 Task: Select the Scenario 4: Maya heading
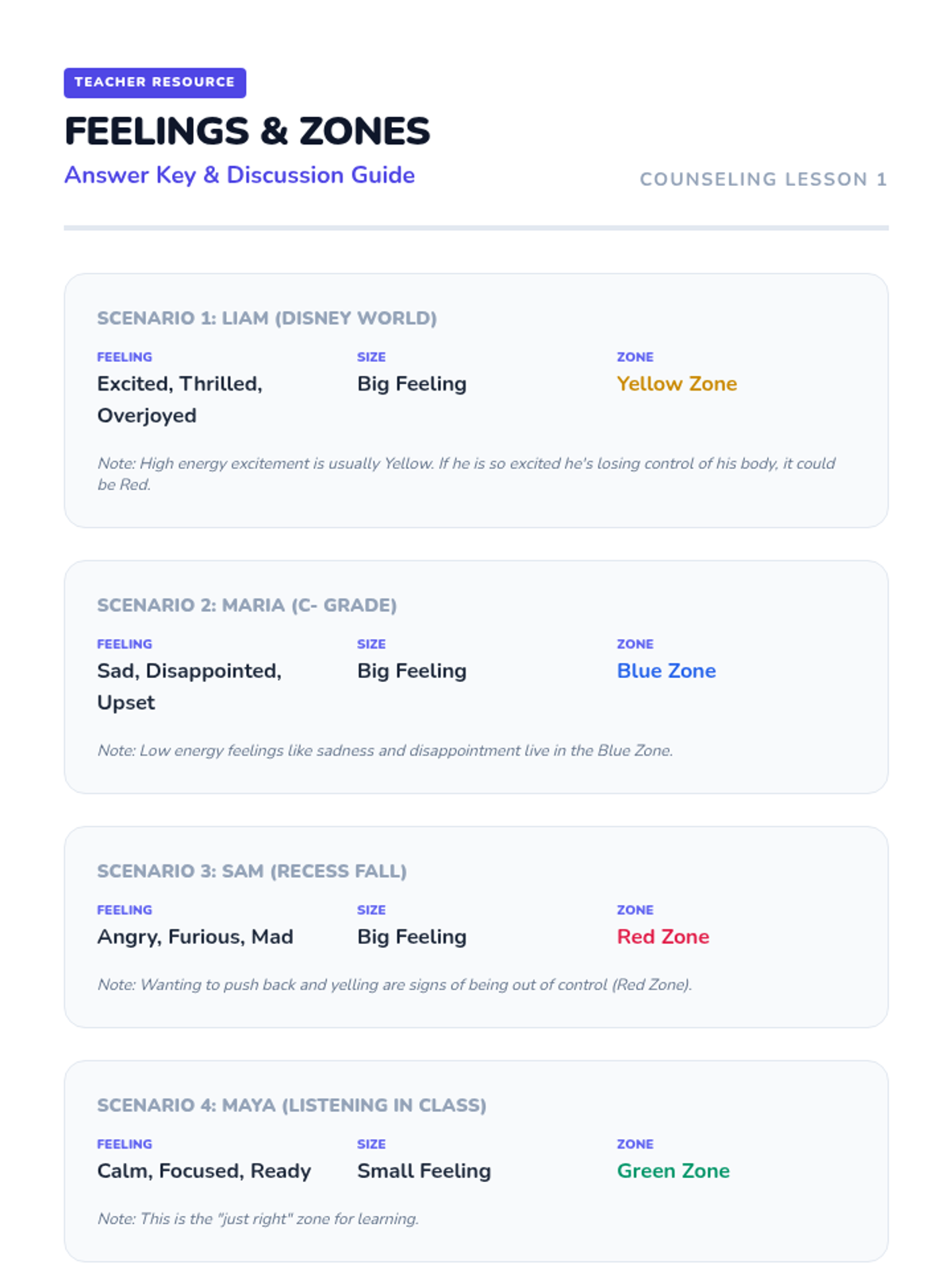291,1105
